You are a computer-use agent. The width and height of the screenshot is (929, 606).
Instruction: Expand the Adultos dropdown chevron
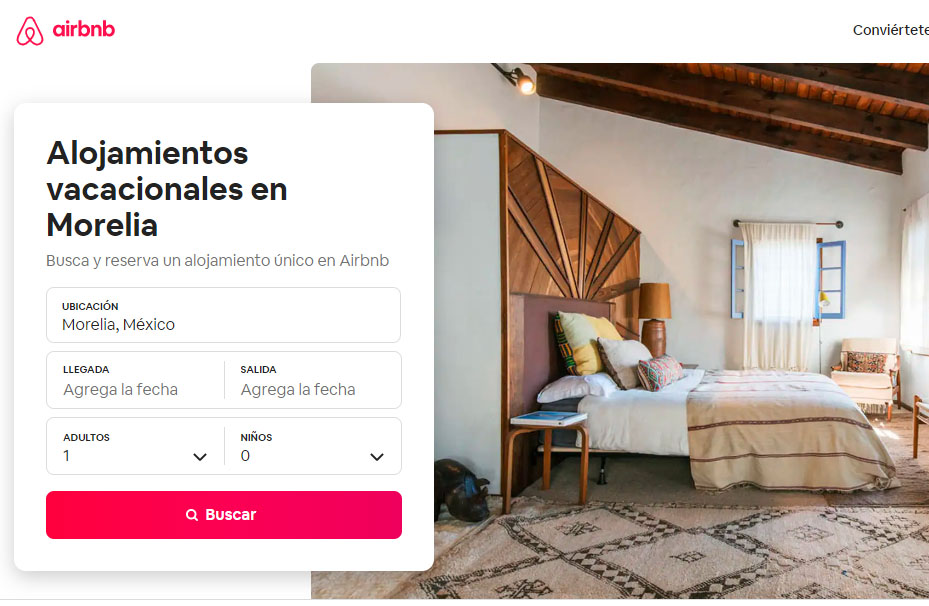[x=200, y=457]
